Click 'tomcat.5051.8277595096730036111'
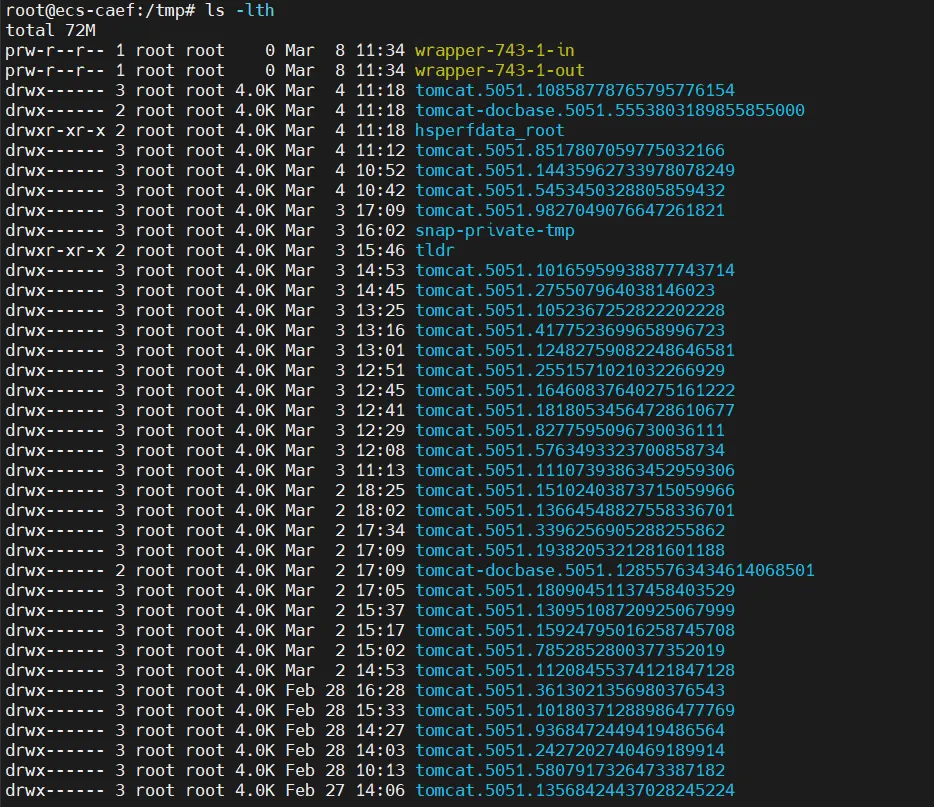The height and width of the screenshot is (807, 934). (570, 431)
